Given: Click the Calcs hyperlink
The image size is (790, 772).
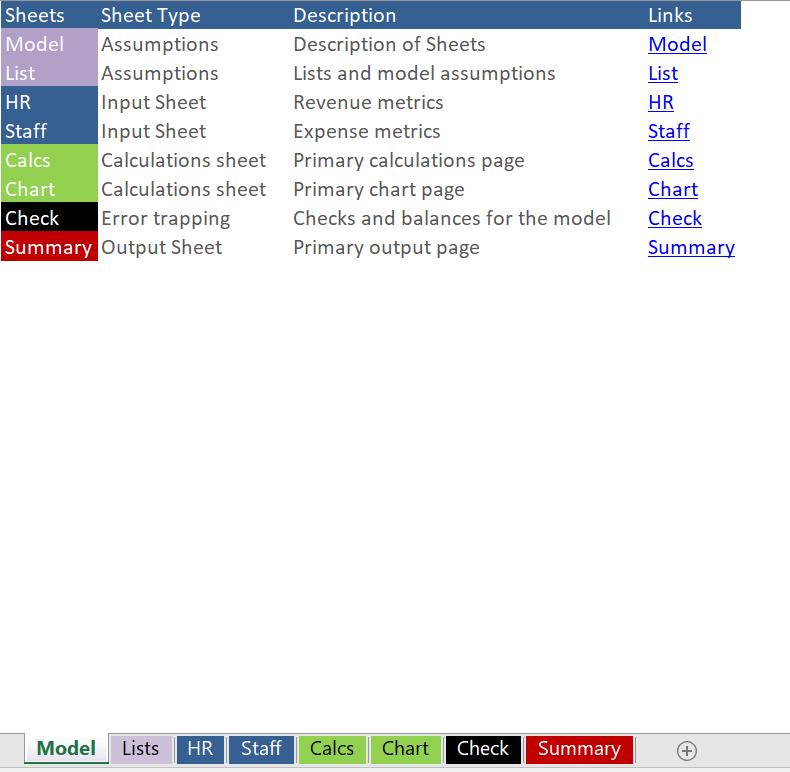Looking at the screenshot, I should [x=670, y=160].
